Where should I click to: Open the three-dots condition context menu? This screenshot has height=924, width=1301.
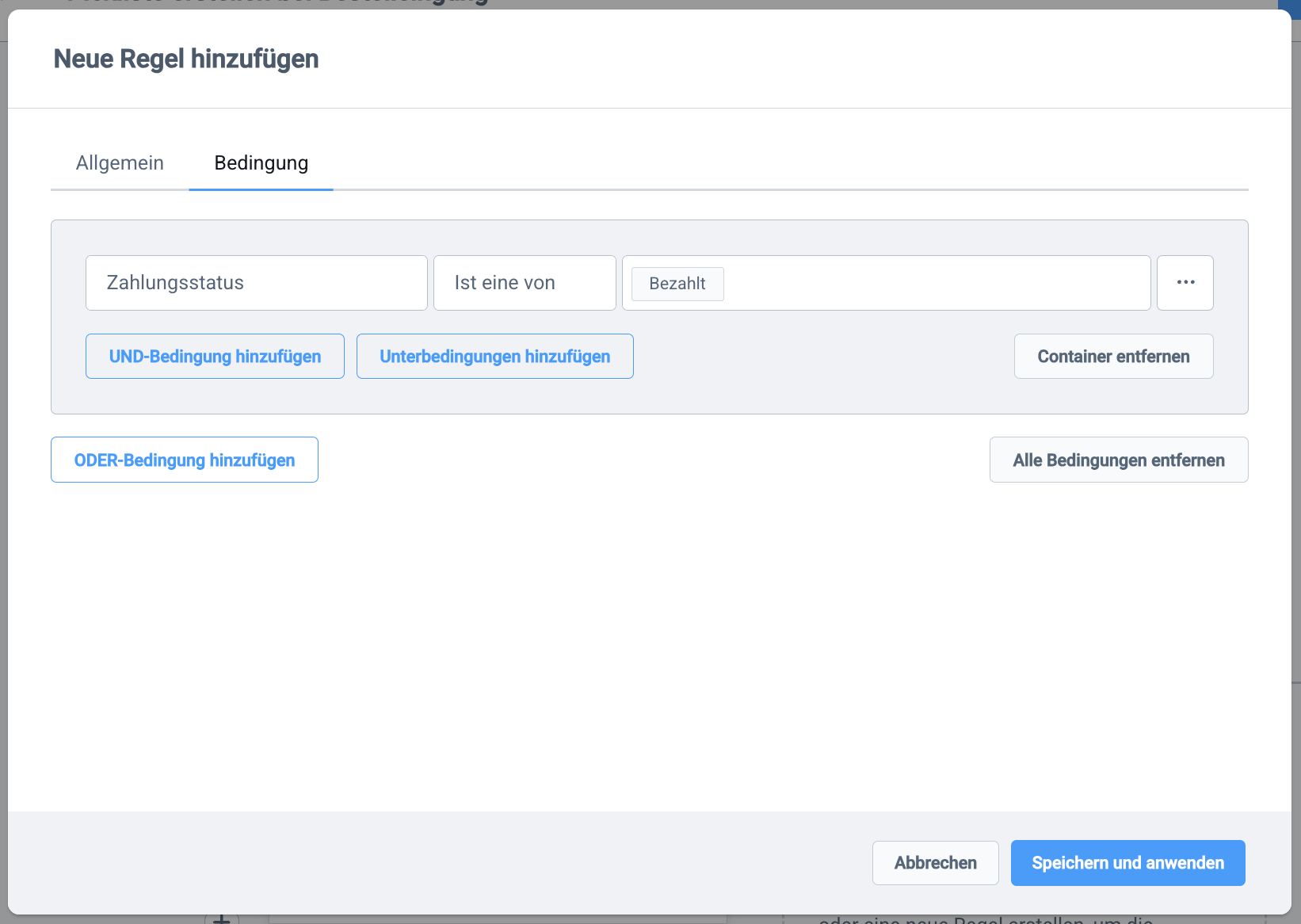(1185, 283)
